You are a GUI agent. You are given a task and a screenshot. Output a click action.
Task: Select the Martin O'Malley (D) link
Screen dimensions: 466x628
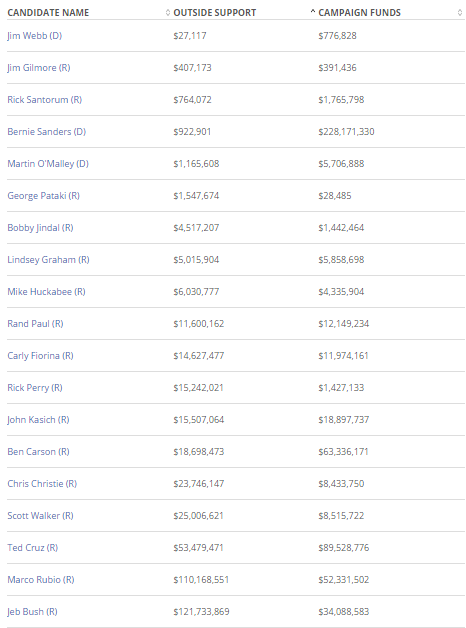pyautogui.click(x=48, y=164)
